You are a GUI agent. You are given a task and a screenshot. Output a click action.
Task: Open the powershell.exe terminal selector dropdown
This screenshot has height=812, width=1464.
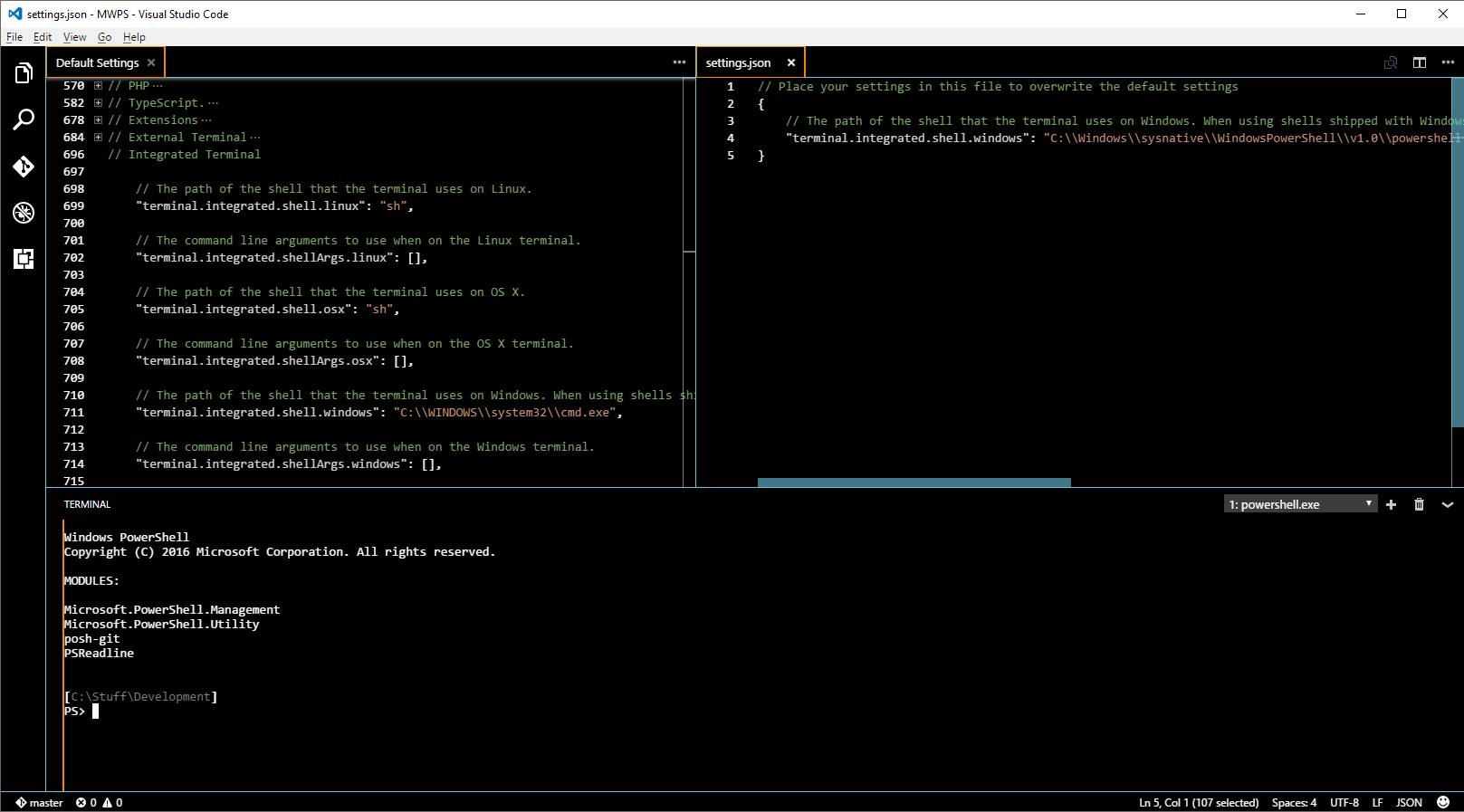pyautogui.click(x=1300, y=504)
